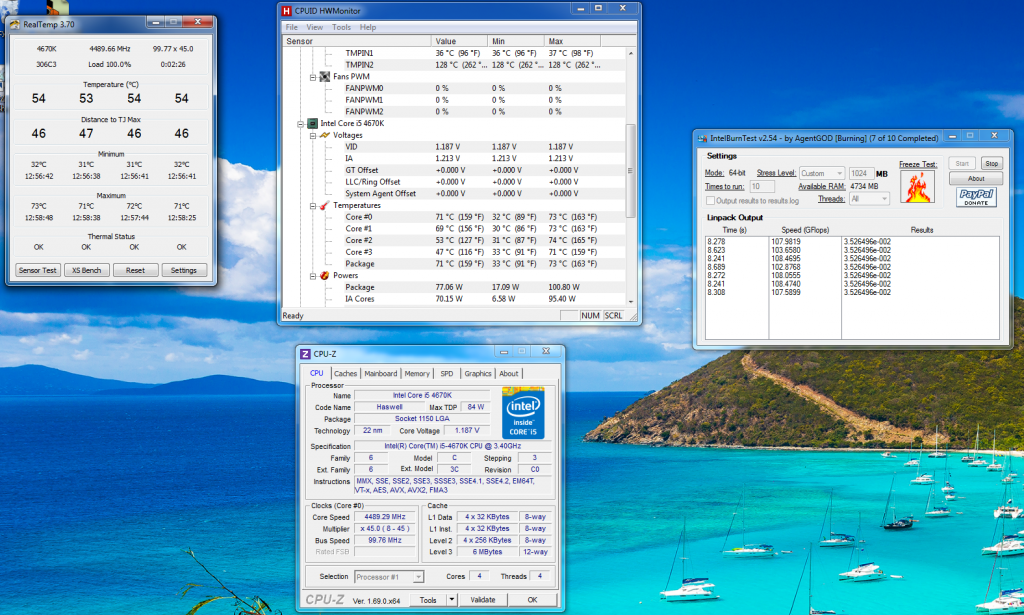The image size is (1024, 615).
Task: Switch to the Caches tab in CPU-Z
Action: [x=345, y=373]
